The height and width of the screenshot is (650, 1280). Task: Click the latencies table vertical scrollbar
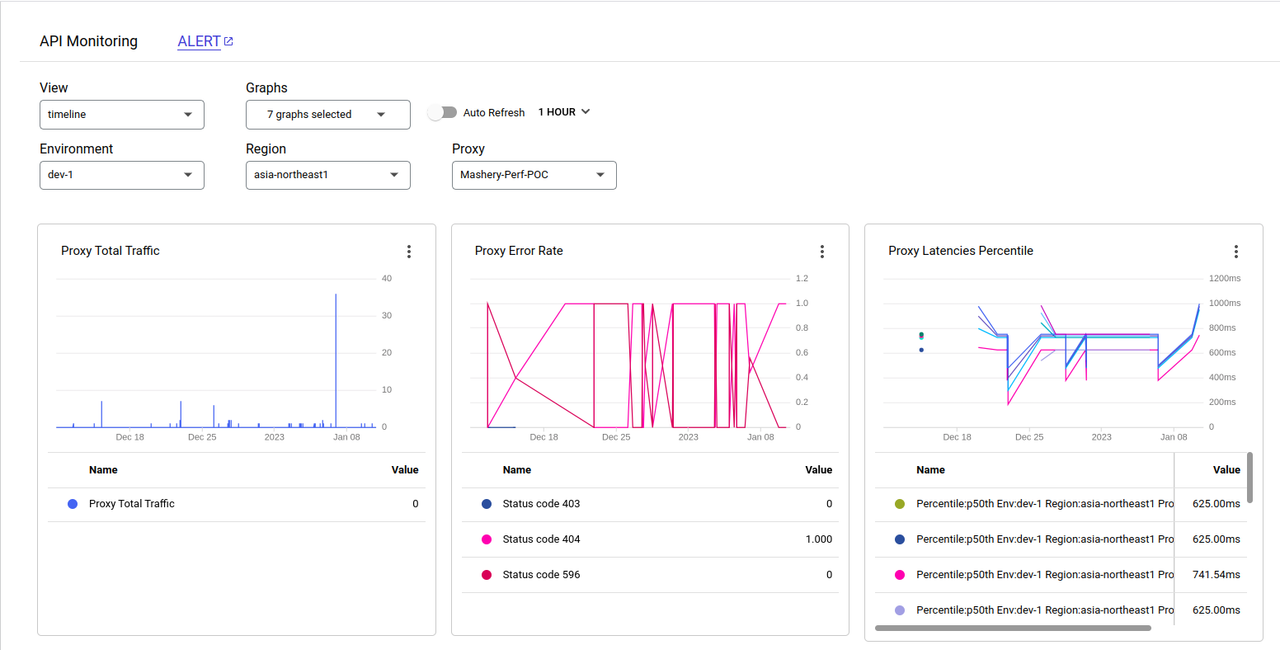[x=1250, y=478]
